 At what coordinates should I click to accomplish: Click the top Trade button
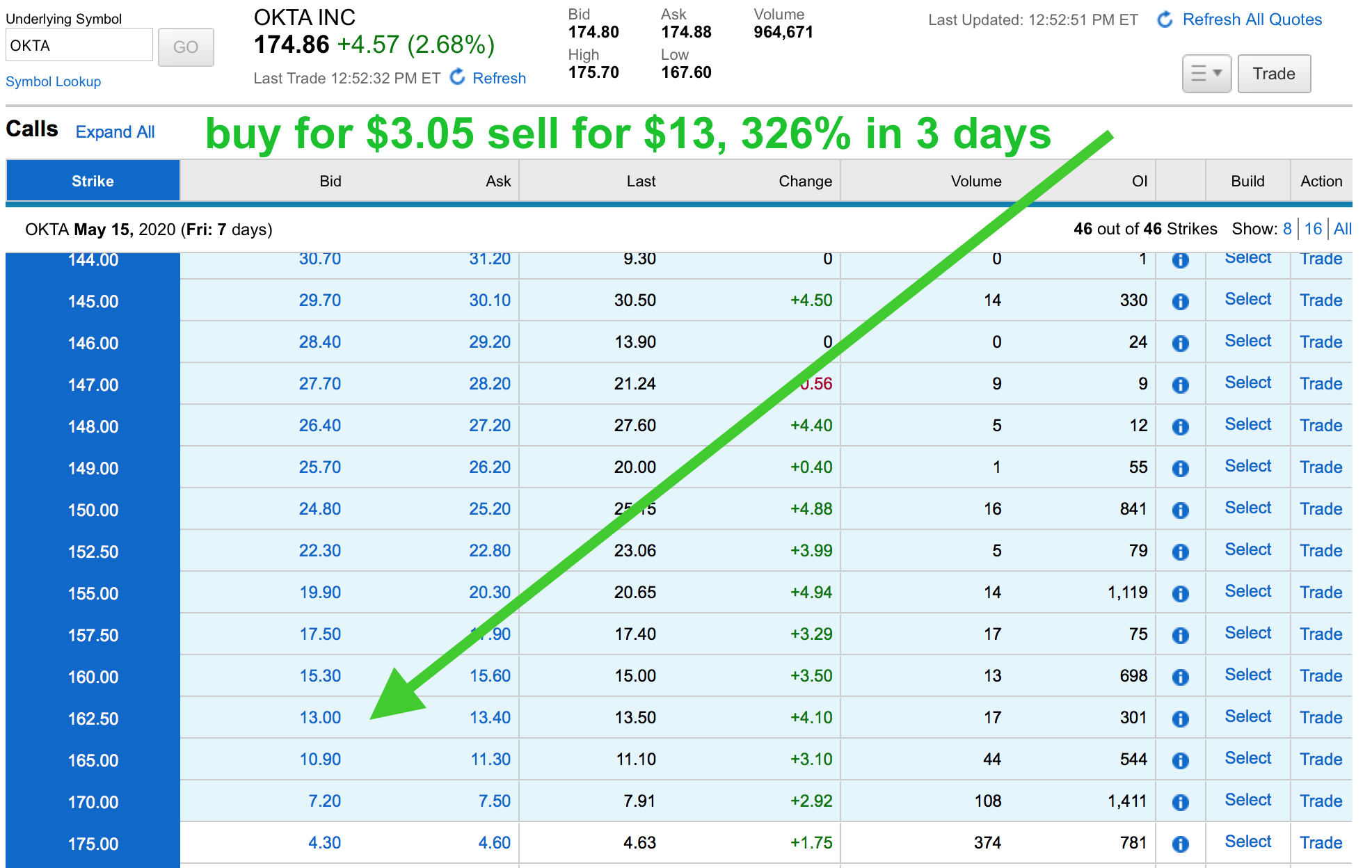pos(1273,74)
